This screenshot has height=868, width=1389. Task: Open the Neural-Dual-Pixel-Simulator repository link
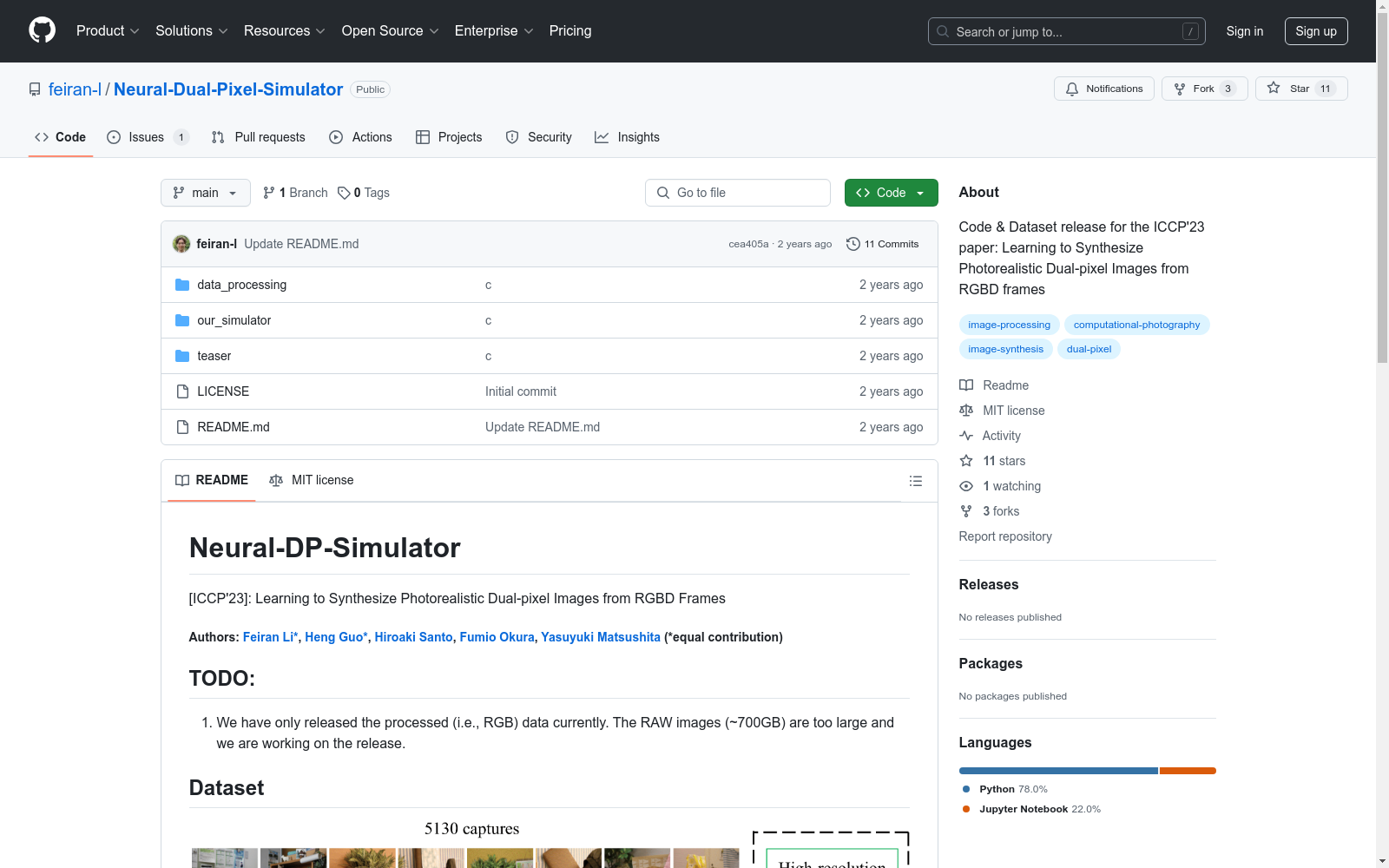tap(228, 89)
